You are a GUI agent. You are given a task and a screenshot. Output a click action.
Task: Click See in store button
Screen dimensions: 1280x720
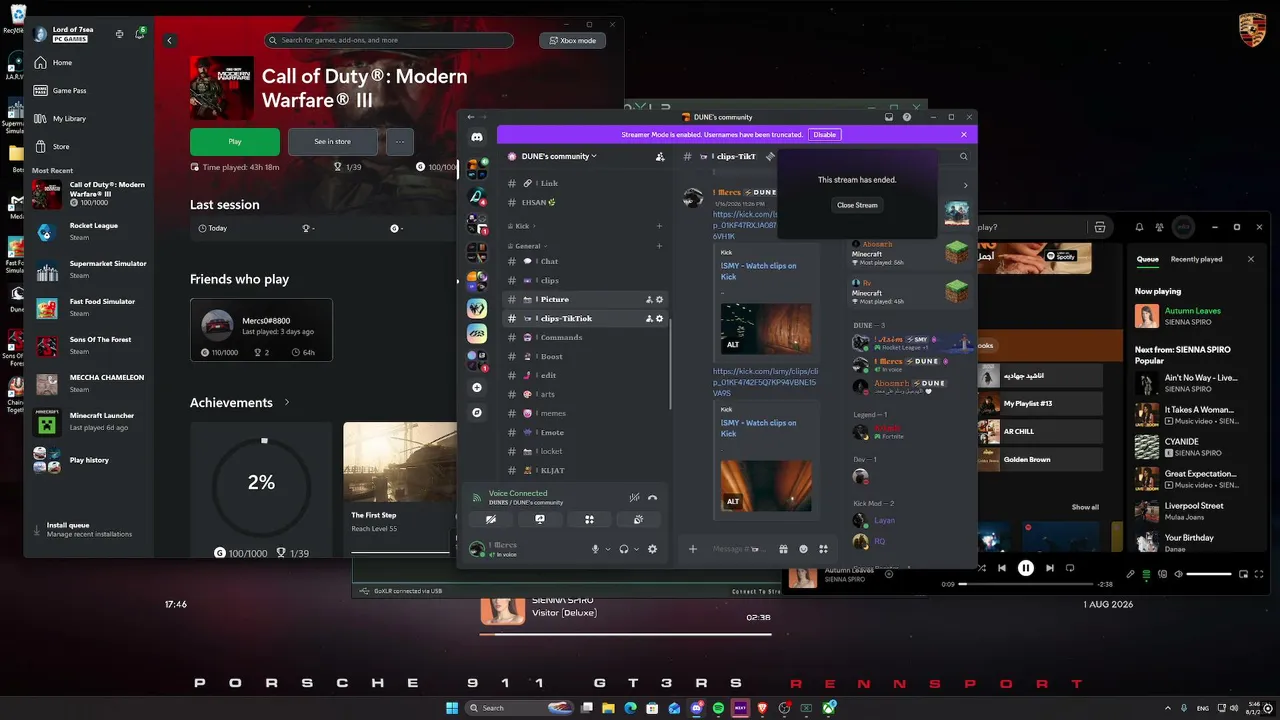[x=333, y=142]
